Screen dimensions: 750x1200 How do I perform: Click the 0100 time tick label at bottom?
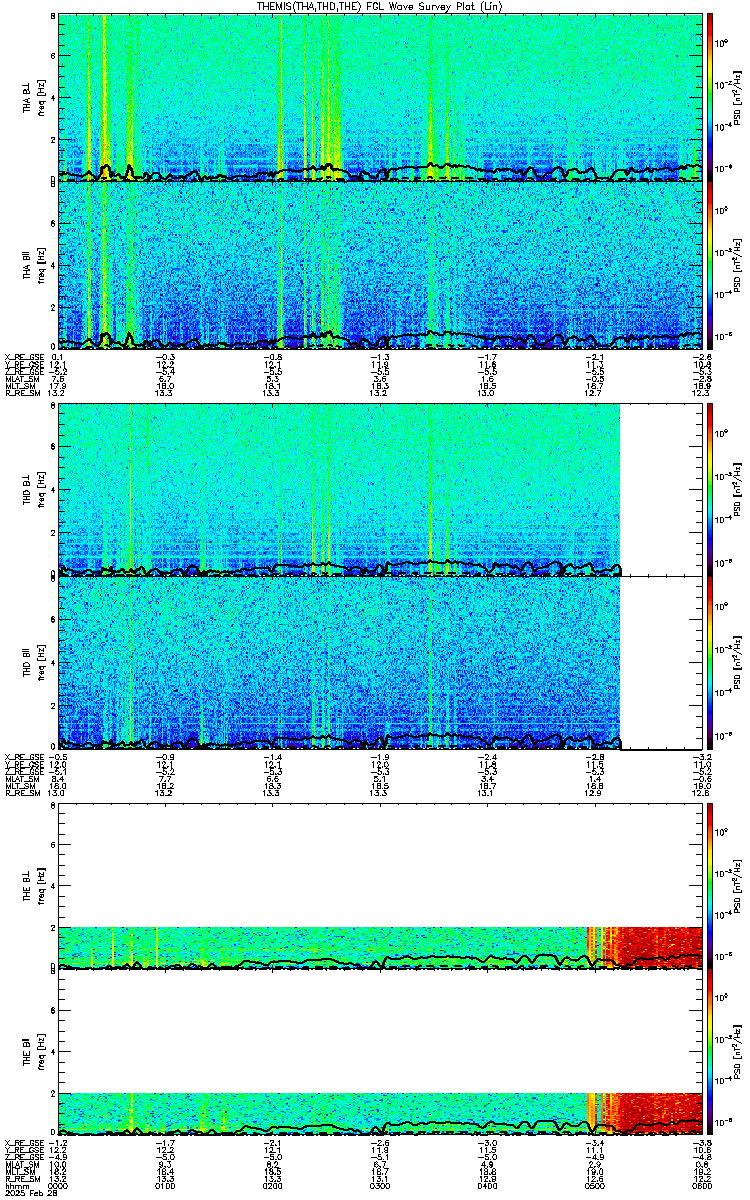[165, 1186]
